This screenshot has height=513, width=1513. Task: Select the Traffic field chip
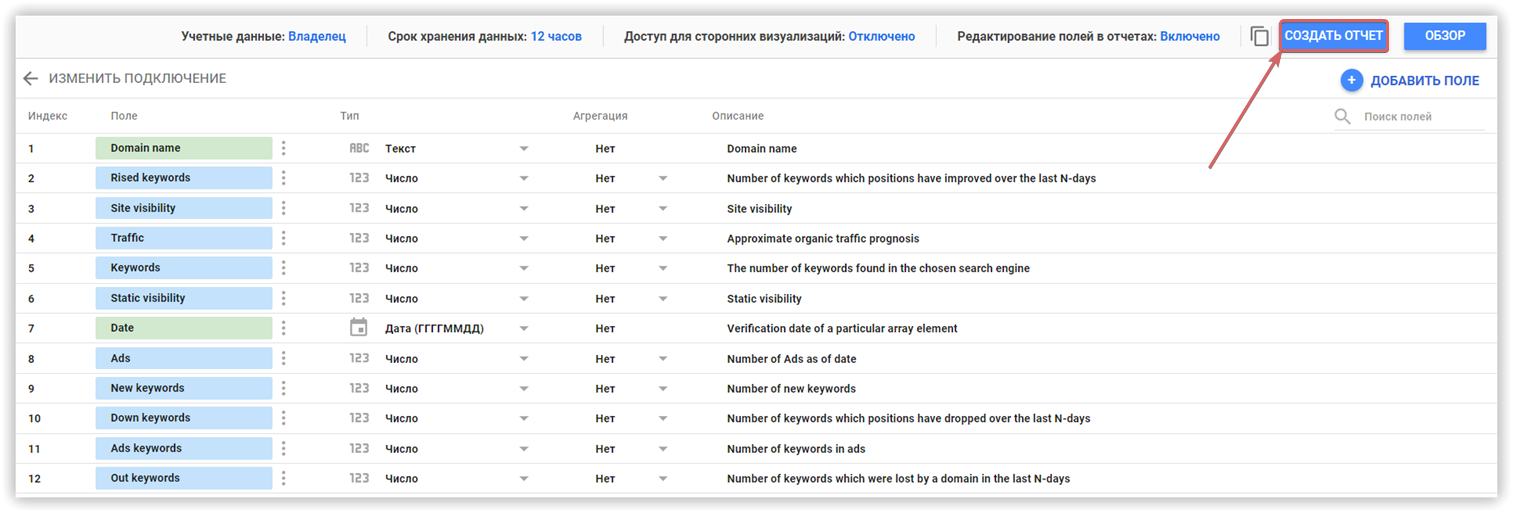tap(184, 238)
